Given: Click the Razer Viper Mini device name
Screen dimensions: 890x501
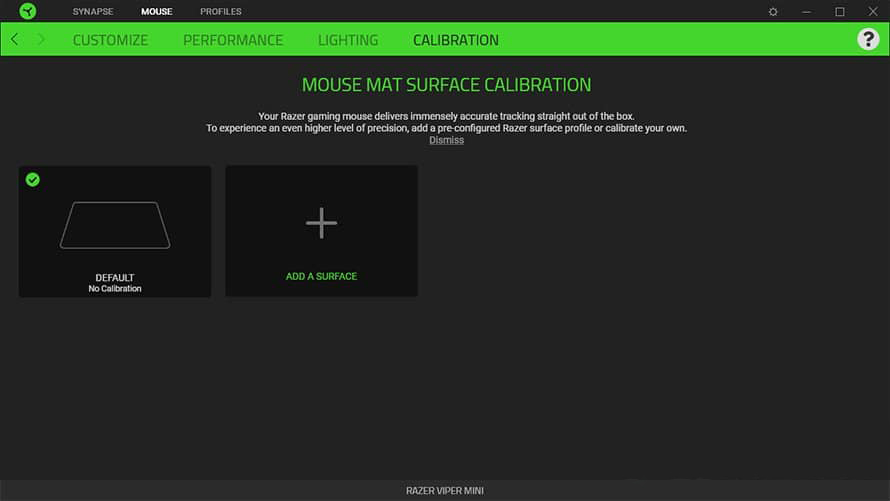Looking at the screenshot, I should pos(445,491).
